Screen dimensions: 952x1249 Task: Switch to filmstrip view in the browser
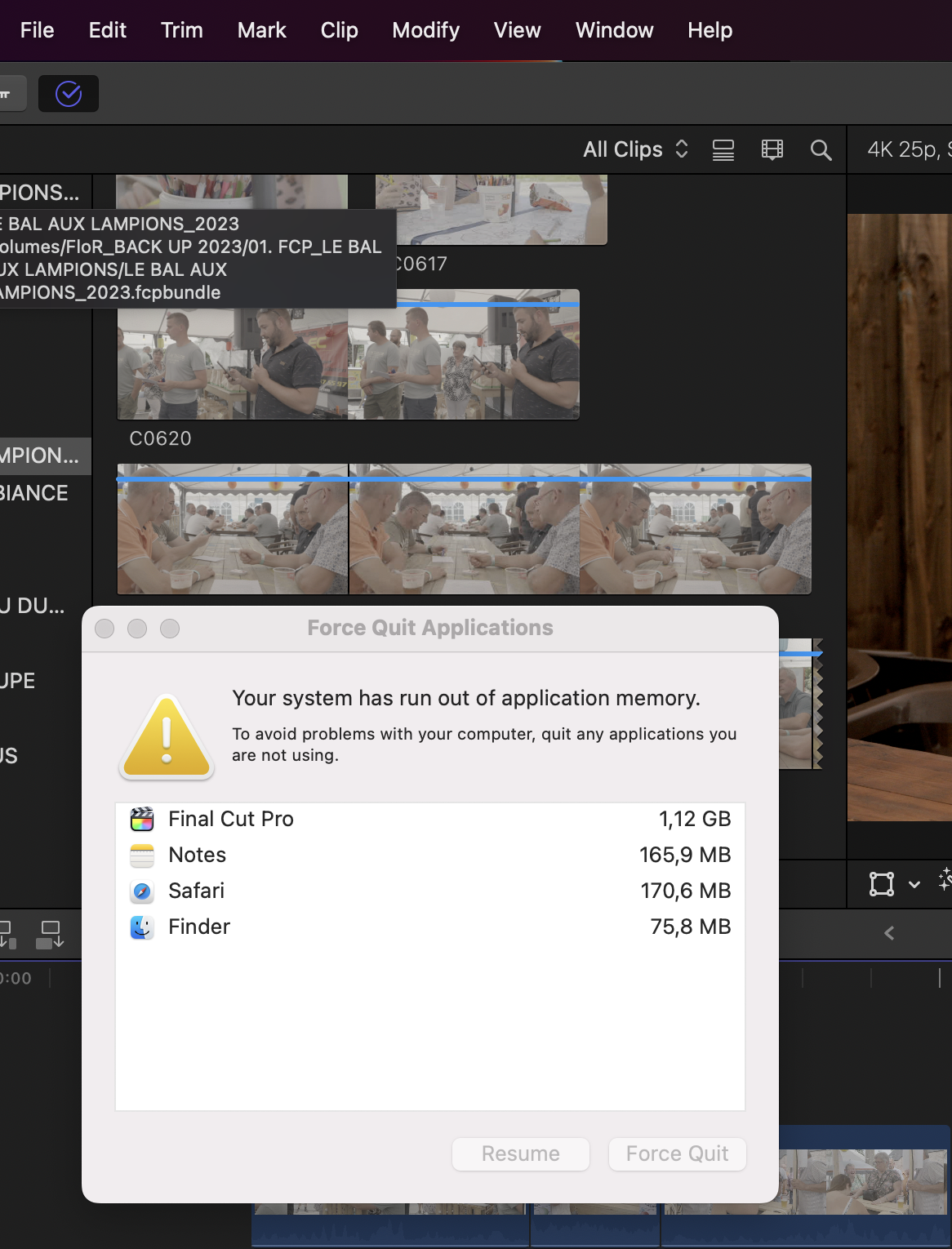click(x=772, y=149)
